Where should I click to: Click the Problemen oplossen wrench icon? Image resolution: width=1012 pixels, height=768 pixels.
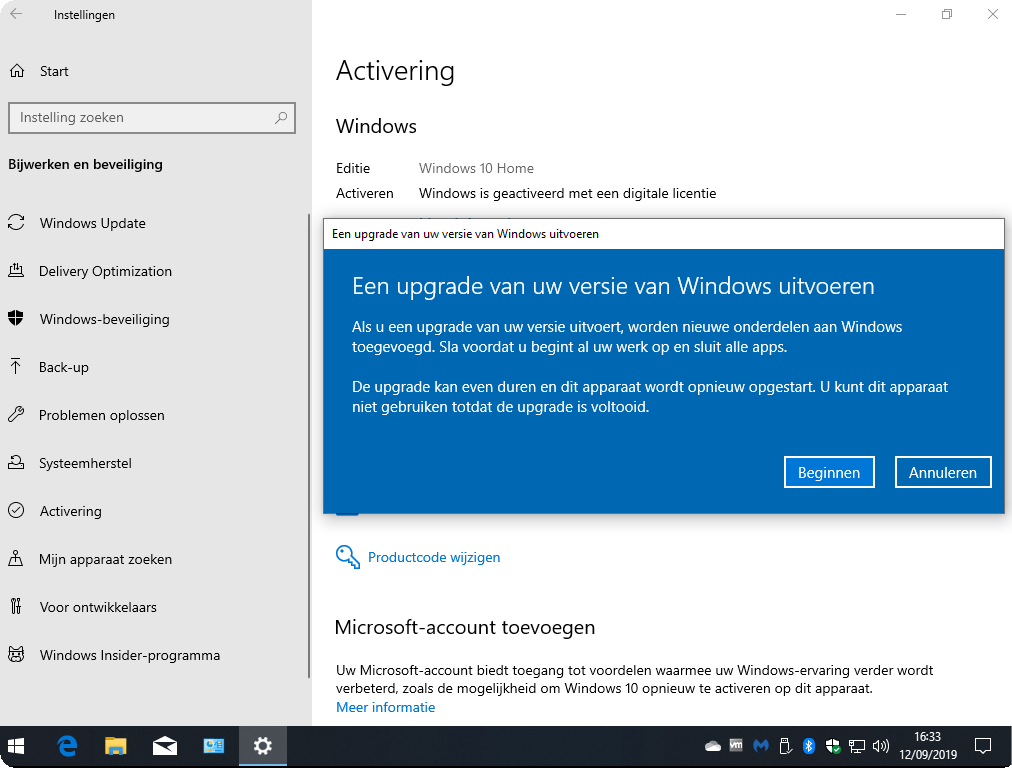[x=16, y=415]
